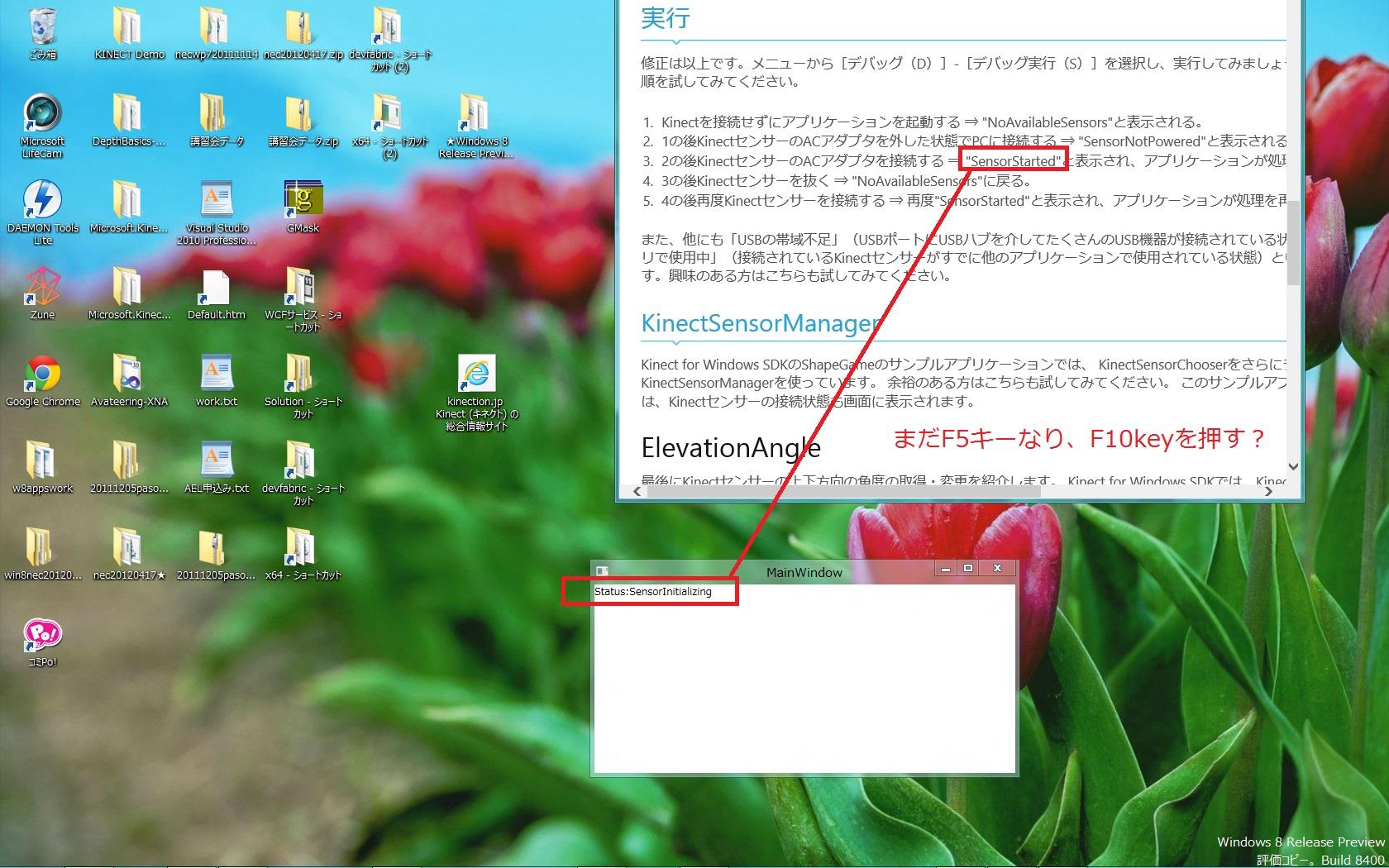Image resolution: width=1389 pixels, height=868 pixels.
Task: Click the horizontal scrollbar thumb in the article window
Action: point(844,491)
